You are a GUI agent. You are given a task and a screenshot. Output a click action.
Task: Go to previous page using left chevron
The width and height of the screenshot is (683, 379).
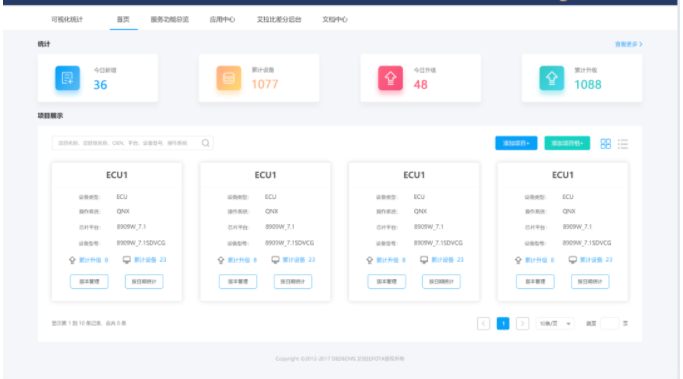coord(484,323)
